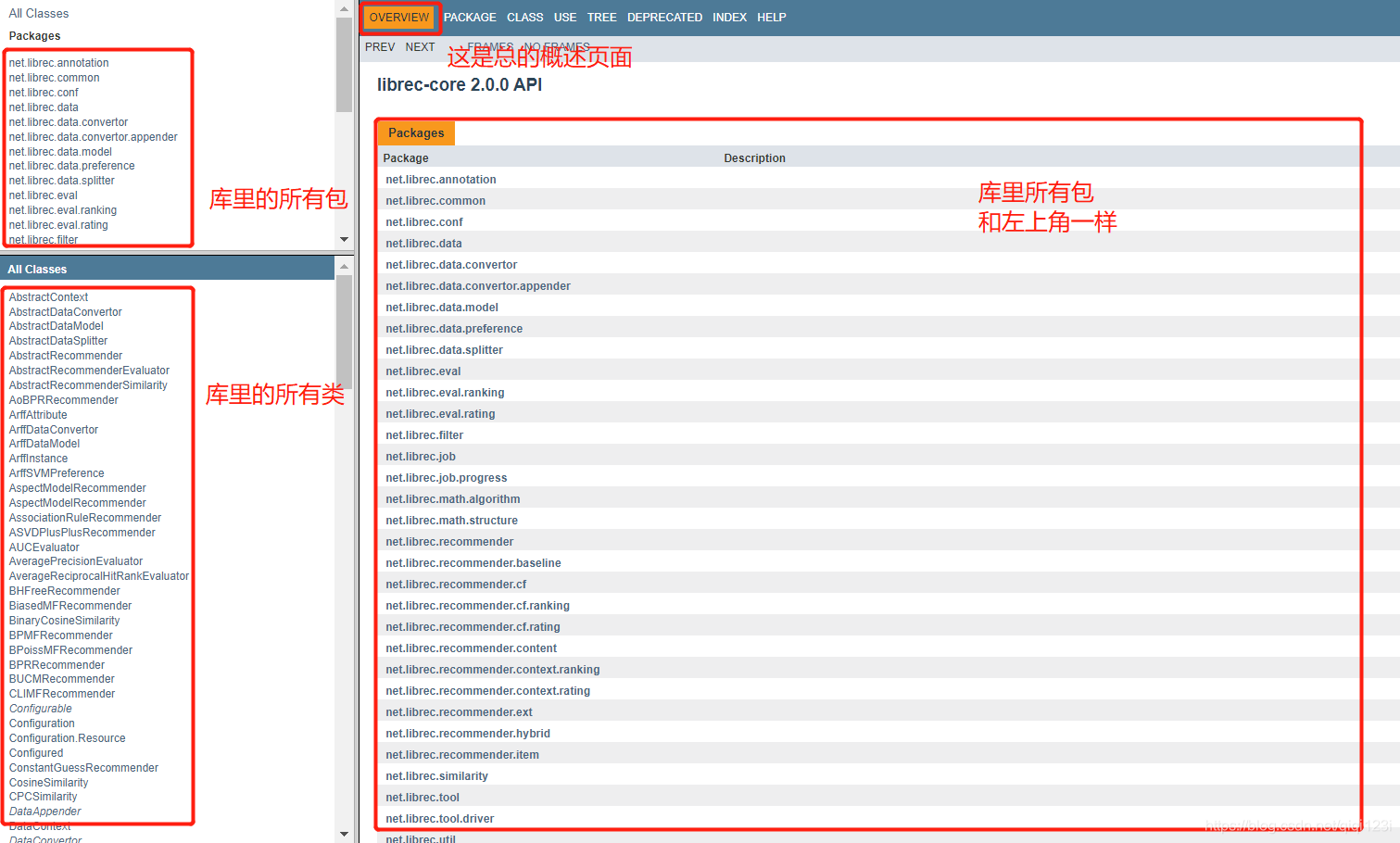This screenshot has width=1400, height=843.
Task: Open net.librec.job.progress in Packages table
Action: coord(447,478)
